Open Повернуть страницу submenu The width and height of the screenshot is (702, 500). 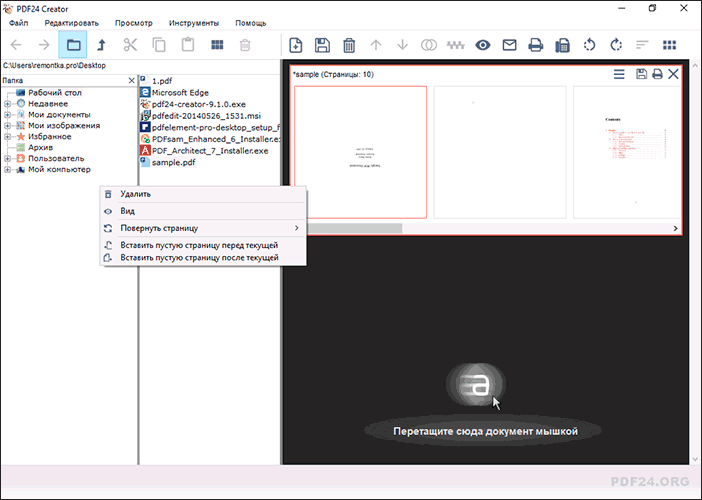(x=203, y=228)
